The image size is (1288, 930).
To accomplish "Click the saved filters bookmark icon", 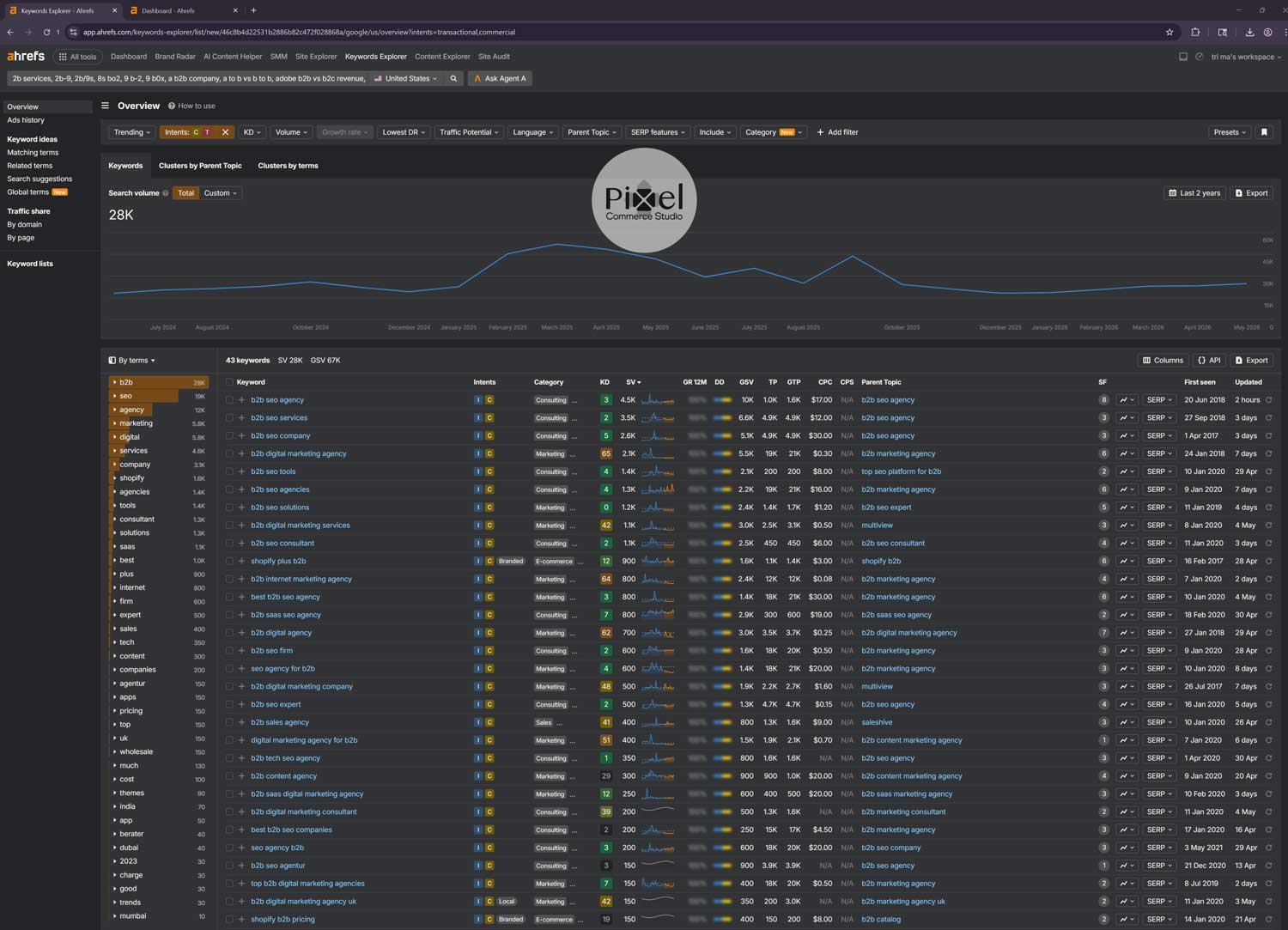I will click(1264, 132).
